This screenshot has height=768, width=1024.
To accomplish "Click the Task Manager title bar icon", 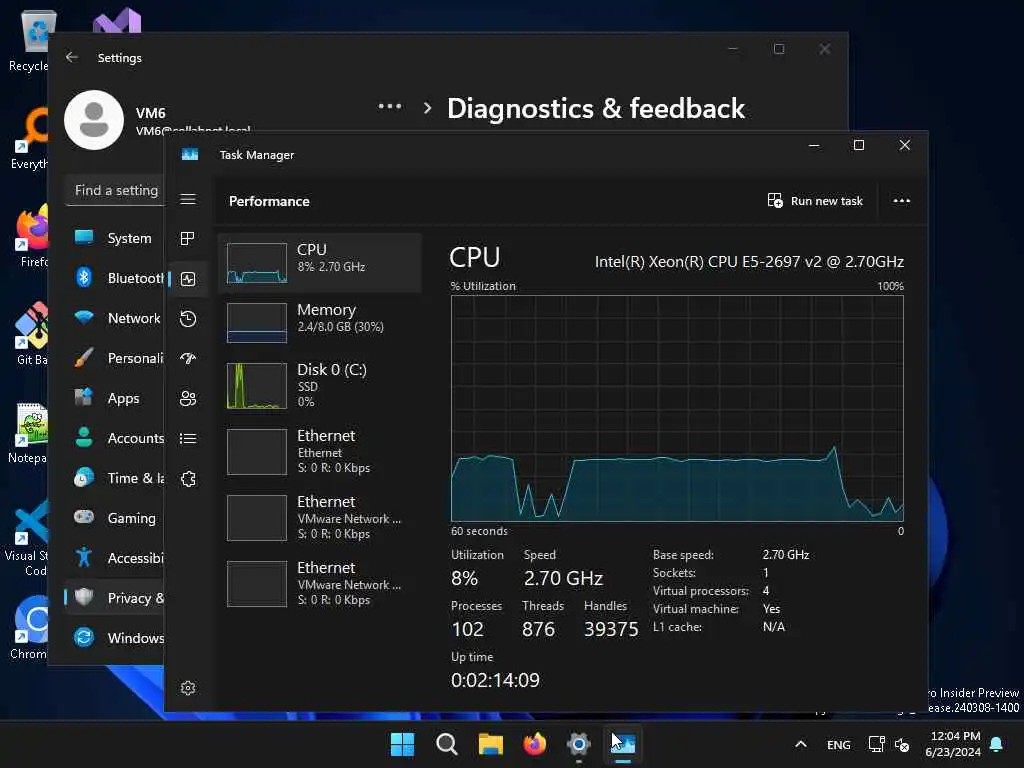I will (190, 154).
